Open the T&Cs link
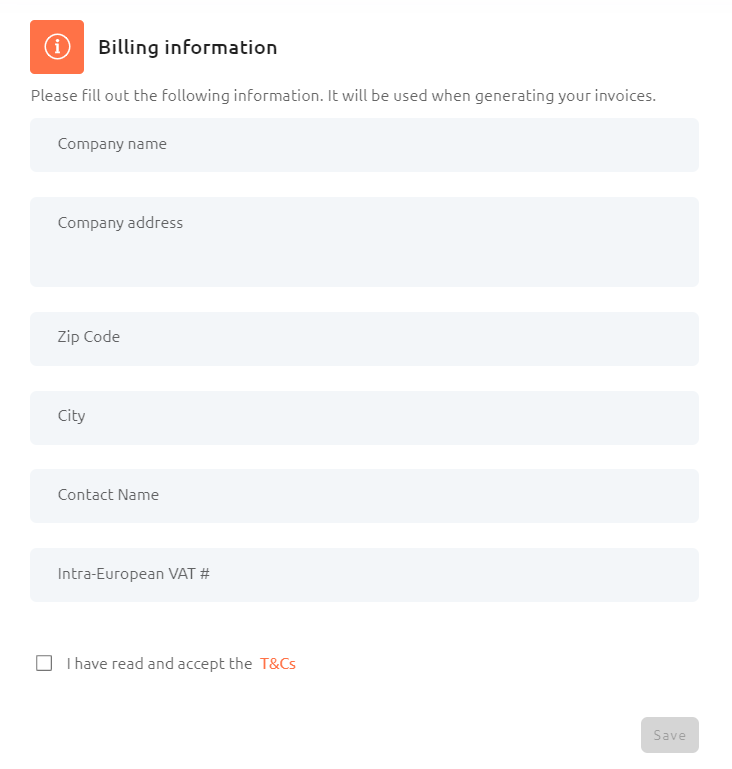The width and height of the screenshot is (732, 769). click(278, 664)
